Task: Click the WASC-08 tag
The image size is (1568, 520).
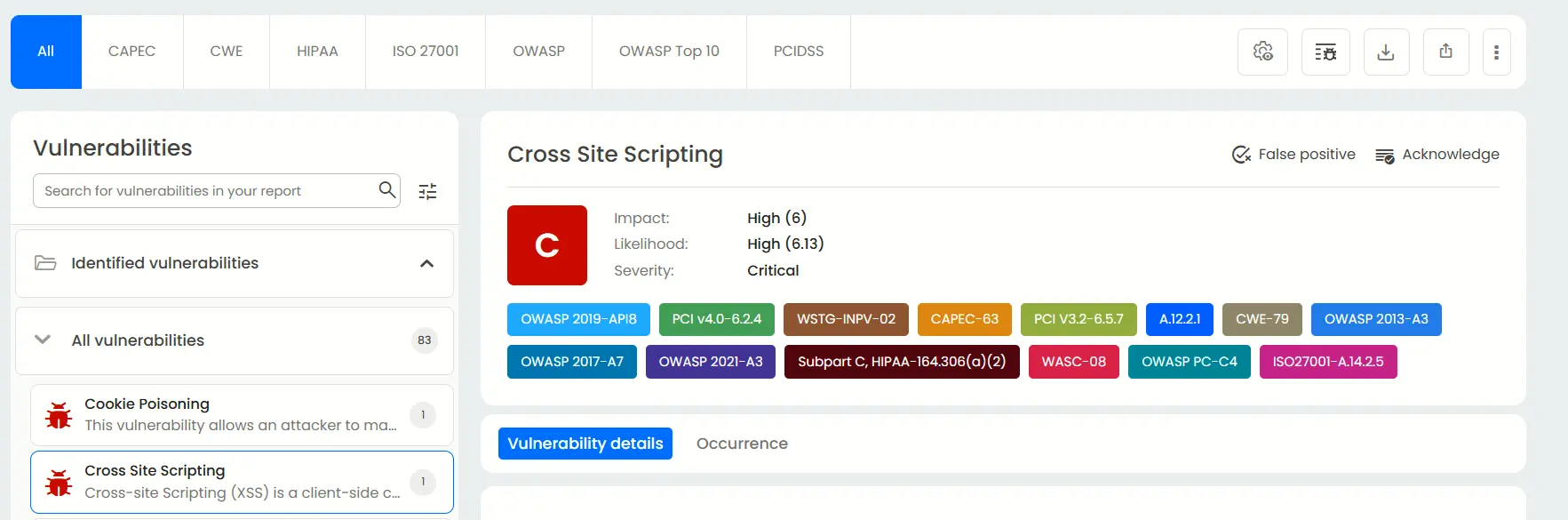Action: click(x=1074, y=362)
